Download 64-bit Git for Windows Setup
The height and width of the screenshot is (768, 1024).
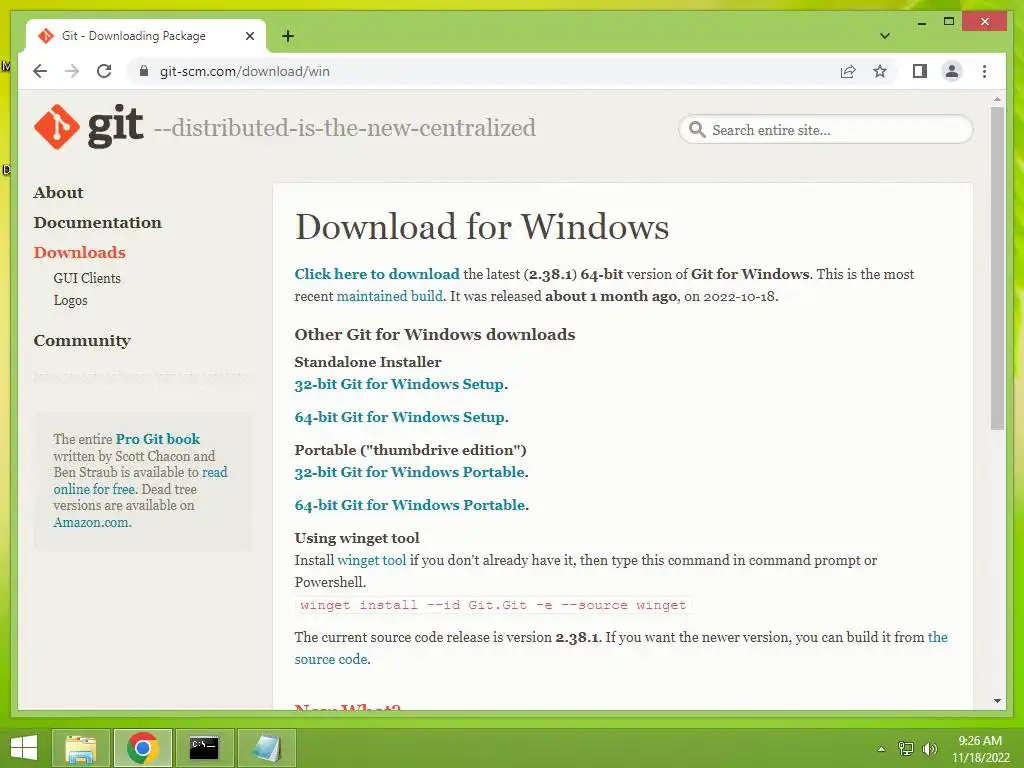click(x=399, y=417)
